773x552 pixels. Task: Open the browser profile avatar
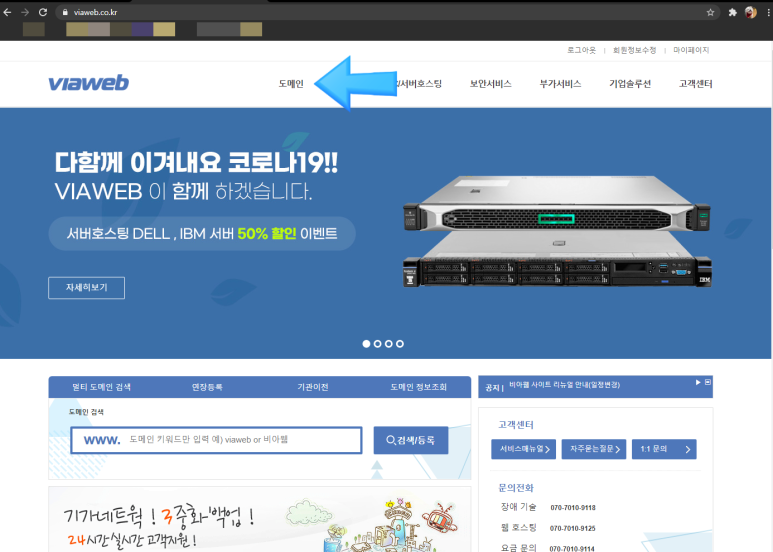(x=751, y=12)
